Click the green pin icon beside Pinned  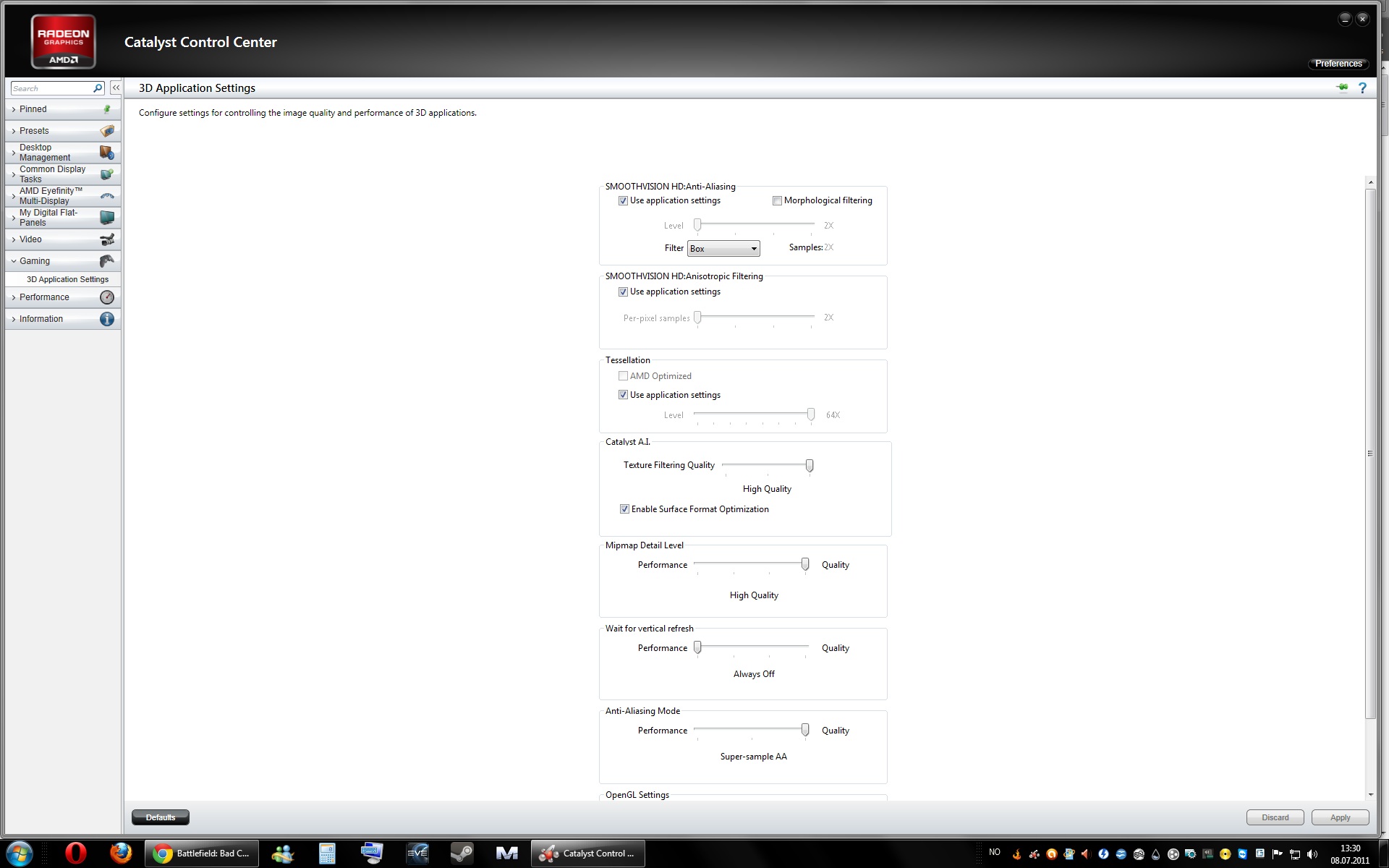(x=107, y=109)
